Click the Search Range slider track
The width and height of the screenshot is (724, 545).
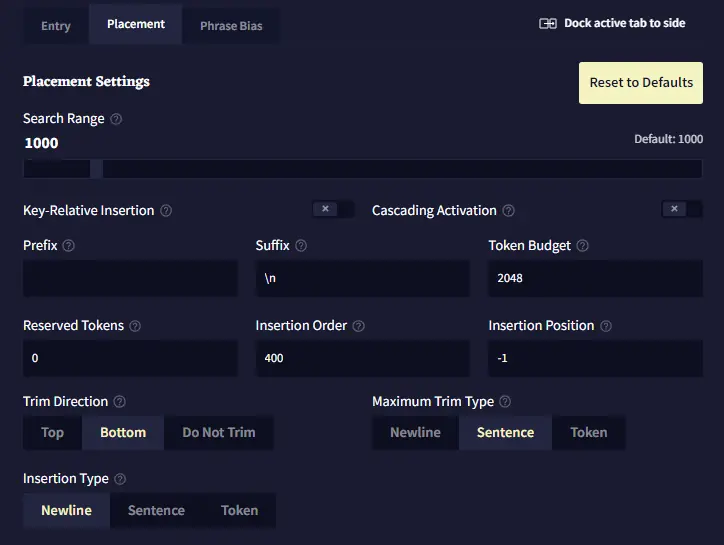(x=362, y=169)
